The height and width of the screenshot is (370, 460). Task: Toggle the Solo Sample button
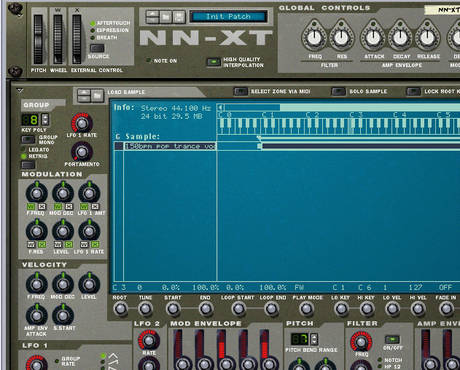338,91
